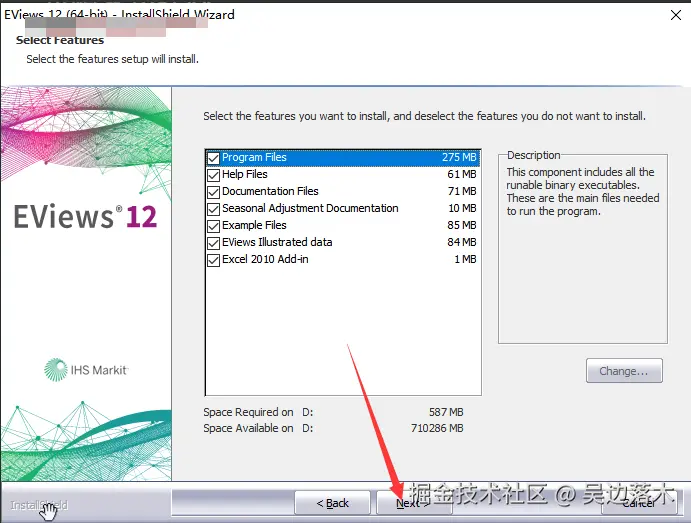Click the Space Required on label

tap(248, 412)
